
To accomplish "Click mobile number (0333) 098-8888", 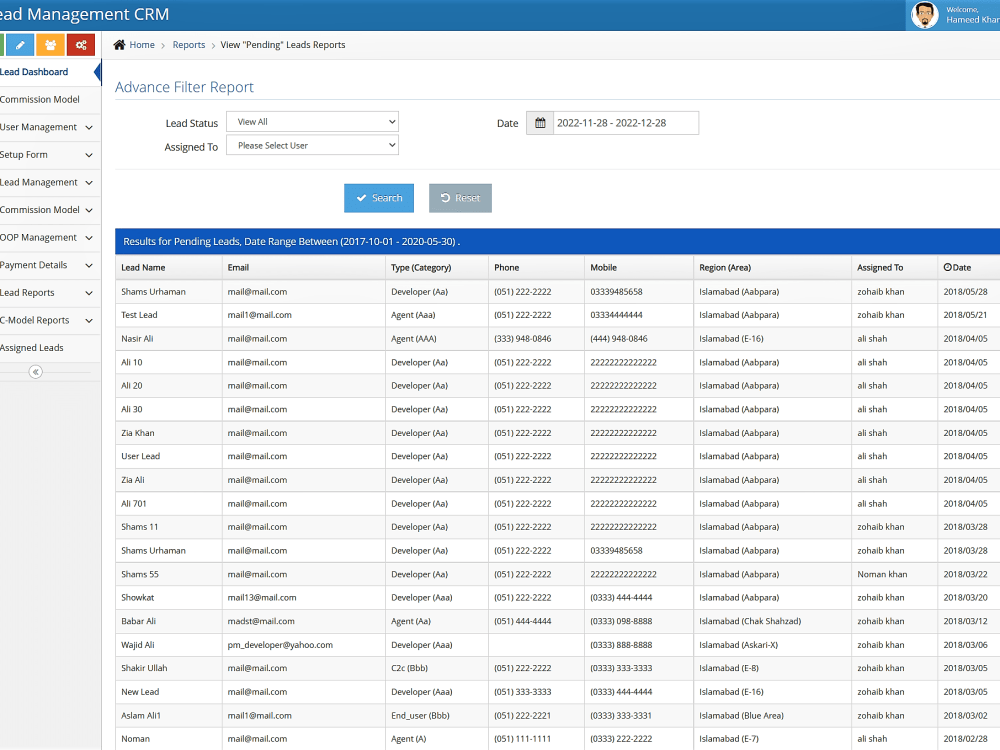I will click(621, 621).
